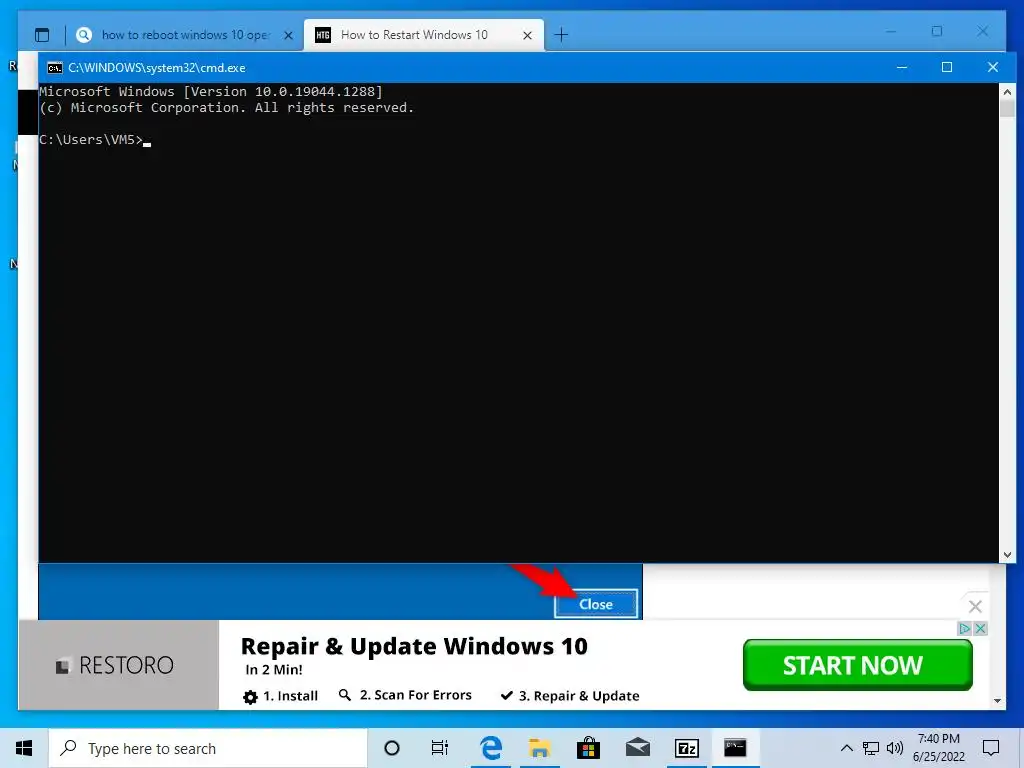
Task: Click the cmd scrollbar up arrow
Action: pyautogui.click(x=1007, y=92)
